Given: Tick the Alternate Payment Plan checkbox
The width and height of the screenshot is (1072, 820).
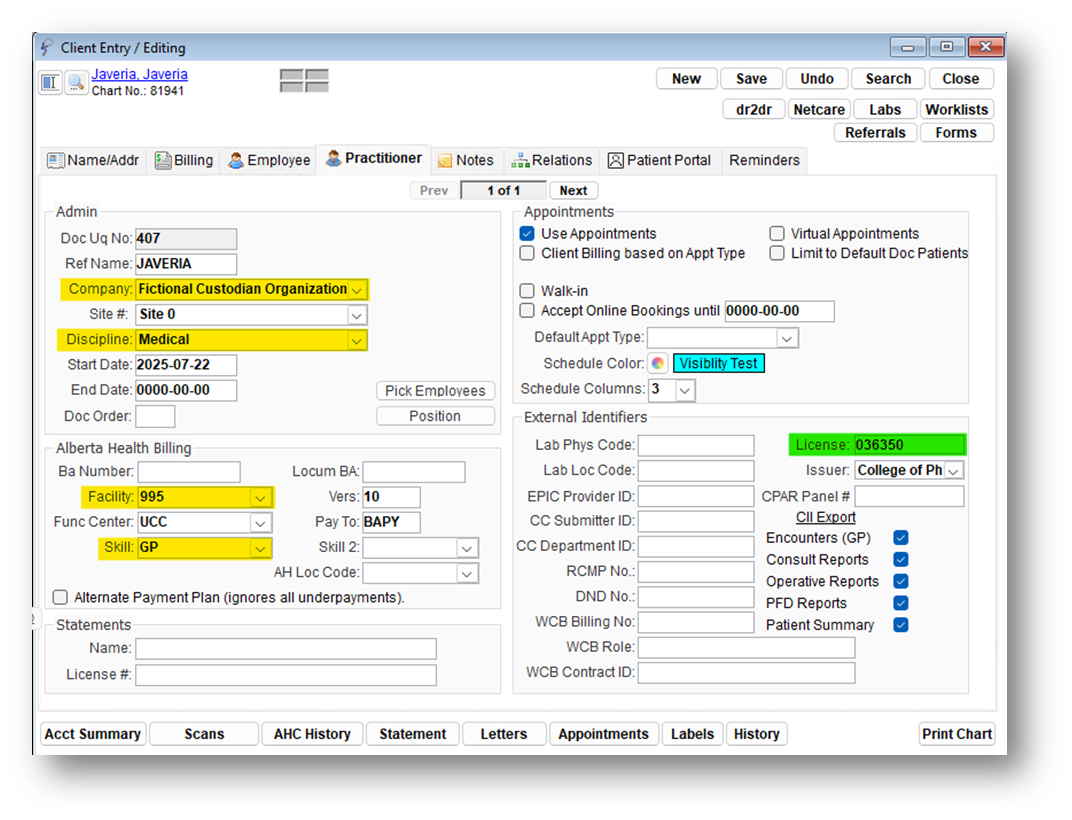Looking at the screenshot, I should (61, 597).
